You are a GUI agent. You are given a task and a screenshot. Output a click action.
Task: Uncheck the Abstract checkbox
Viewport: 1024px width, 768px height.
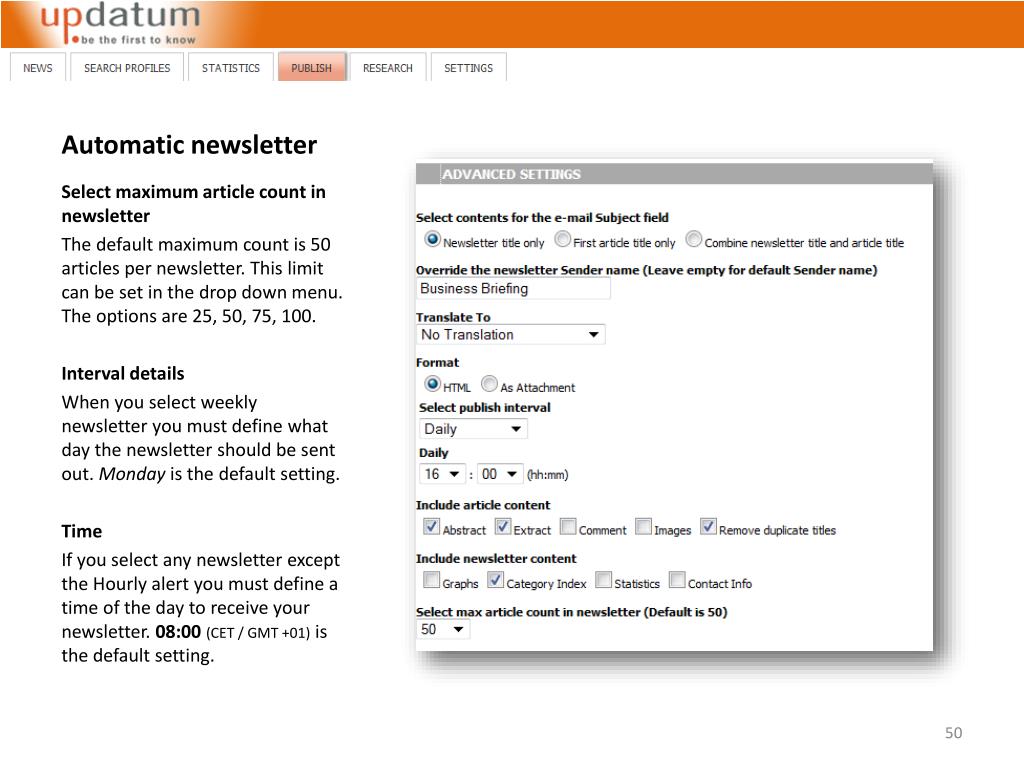tap(431, 526)
